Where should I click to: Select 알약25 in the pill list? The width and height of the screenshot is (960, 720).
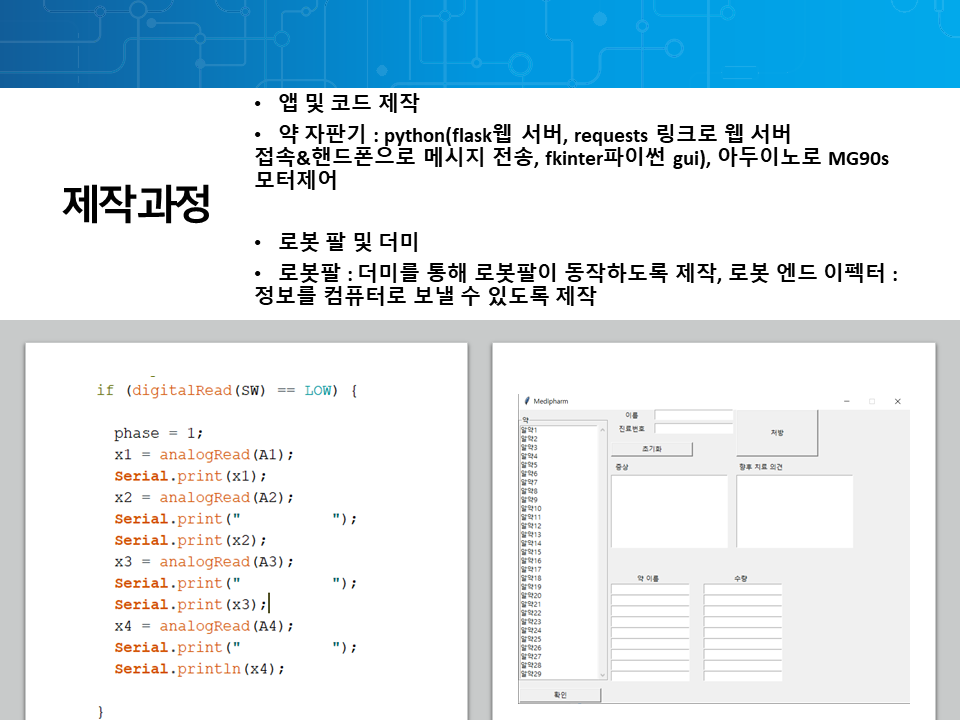pyautogui.click(x=531, y=639)
